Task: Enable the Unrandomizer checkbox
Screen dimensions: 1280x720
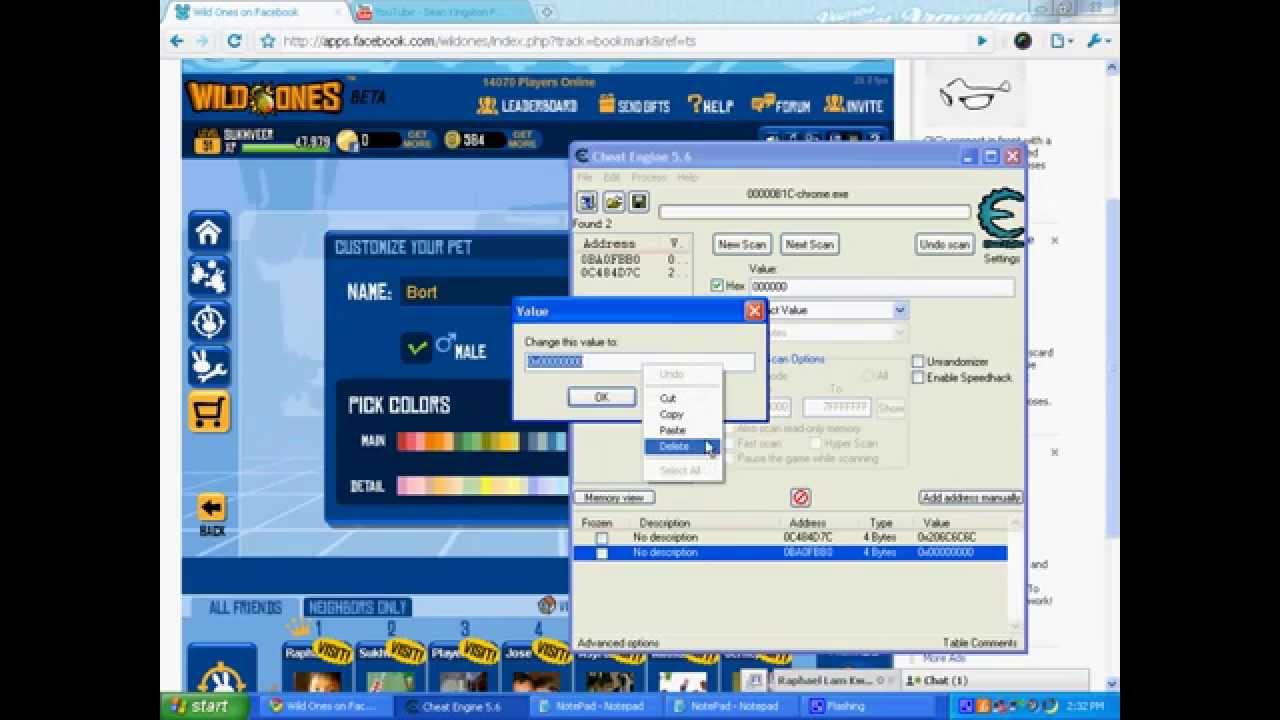Action: pyautogui.click(x=918, y=361)
